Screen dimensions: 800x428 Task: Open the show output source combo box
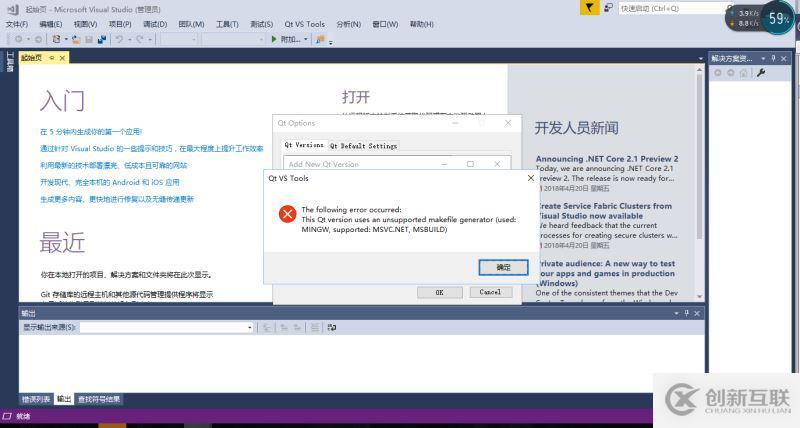pos(166,328)
